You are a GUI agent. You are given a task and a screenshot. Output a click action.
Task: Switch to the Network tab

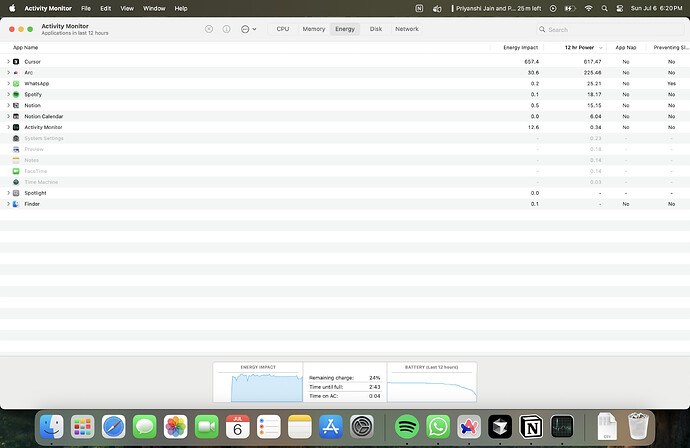point(407,29)
